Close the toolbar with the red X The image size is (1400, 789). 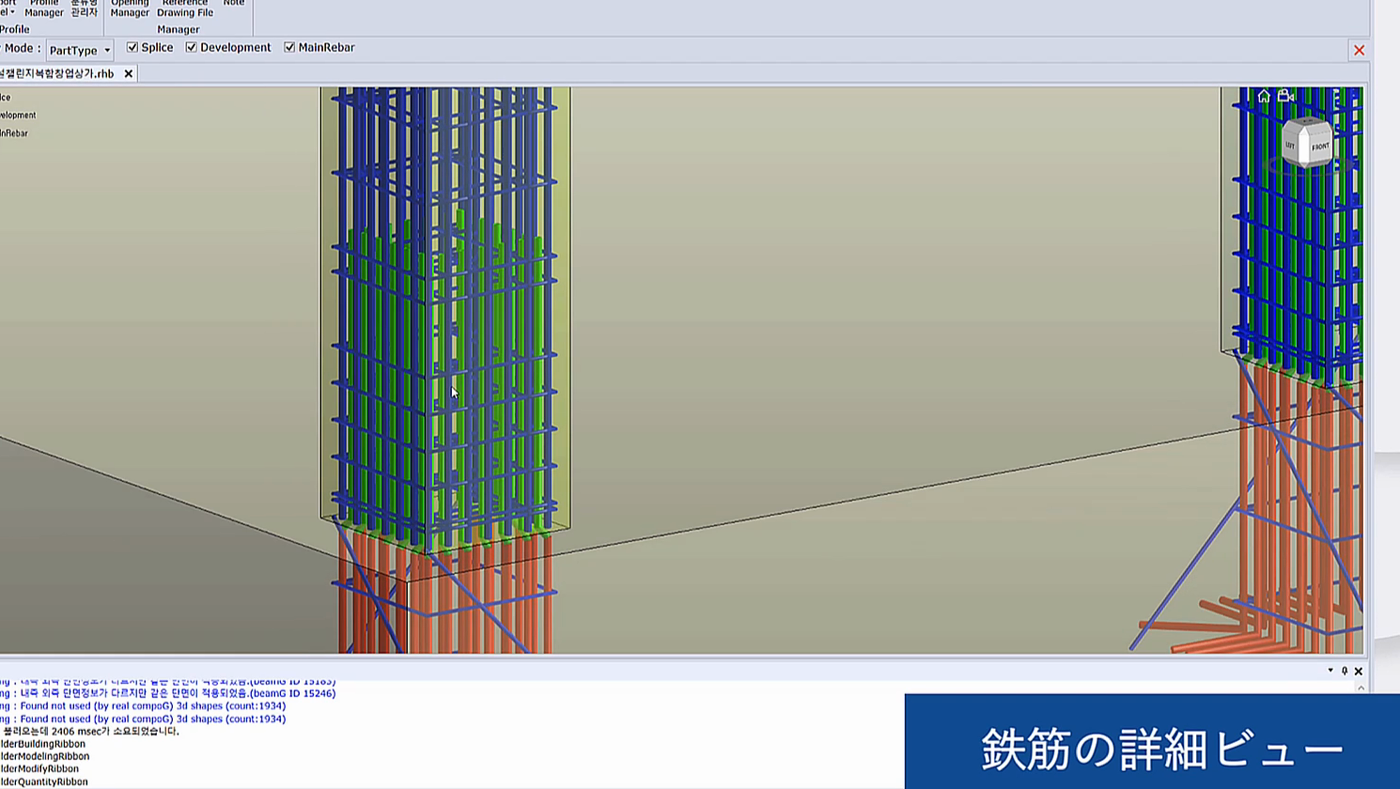tap(1359, 50)
